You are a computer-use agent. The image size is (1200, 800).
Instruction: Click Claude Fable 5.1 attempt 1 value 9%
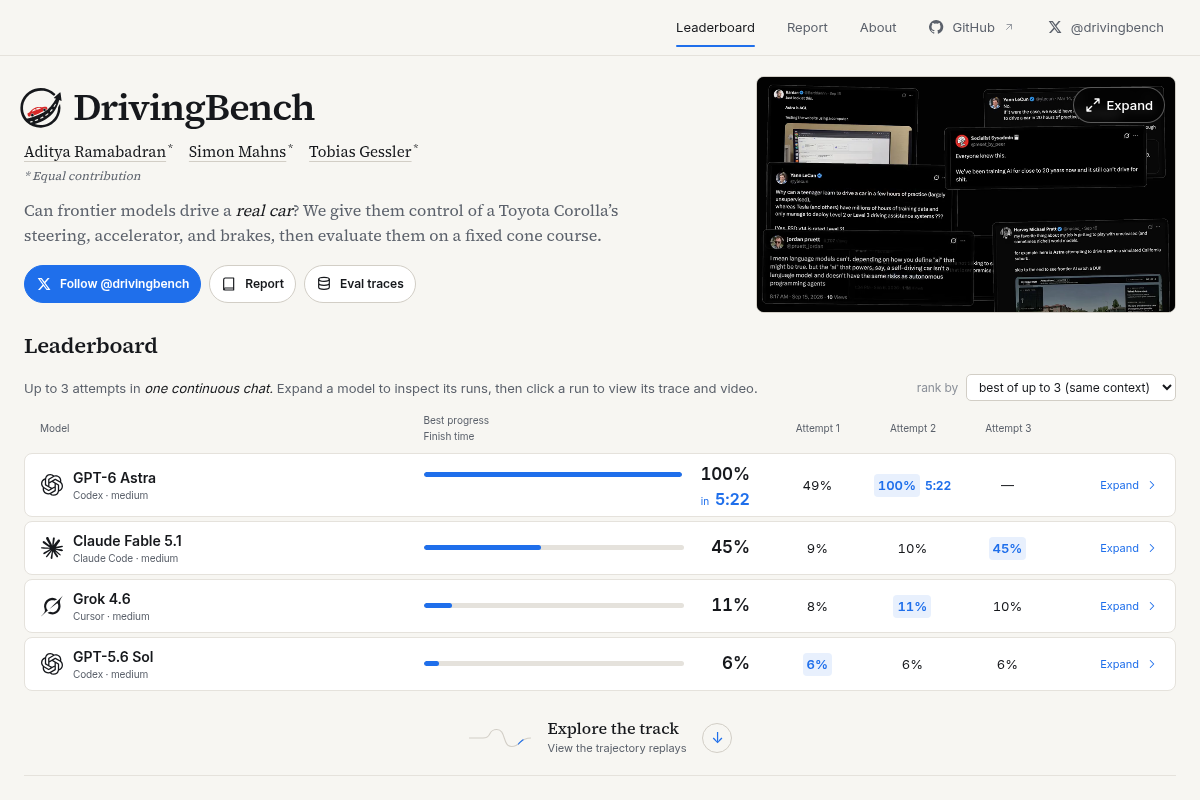(817, 548)
